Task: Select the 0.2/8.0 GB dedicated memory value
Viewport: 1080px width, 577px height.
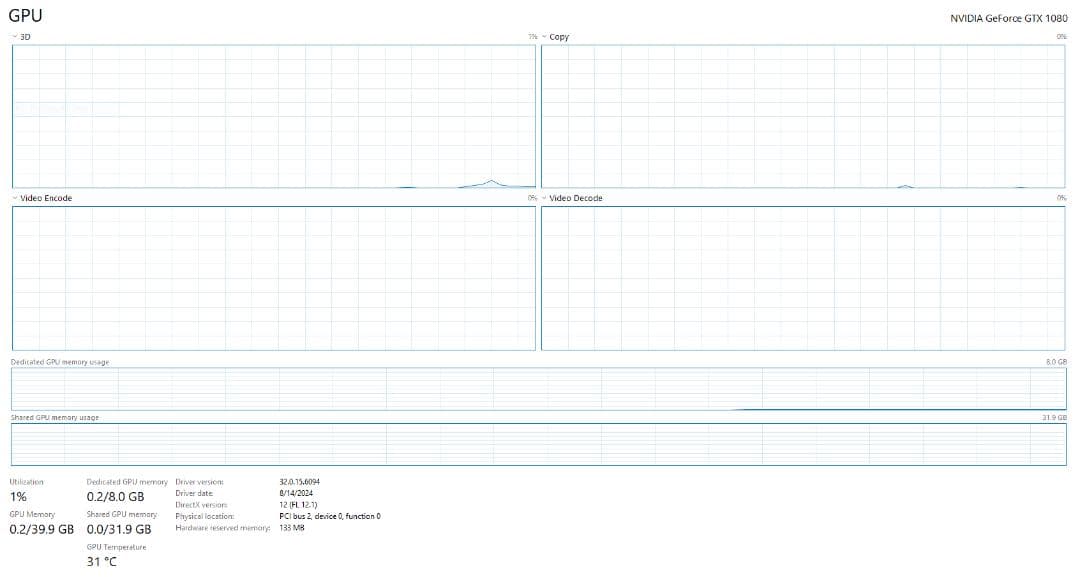Action: (x=115, y=497)
